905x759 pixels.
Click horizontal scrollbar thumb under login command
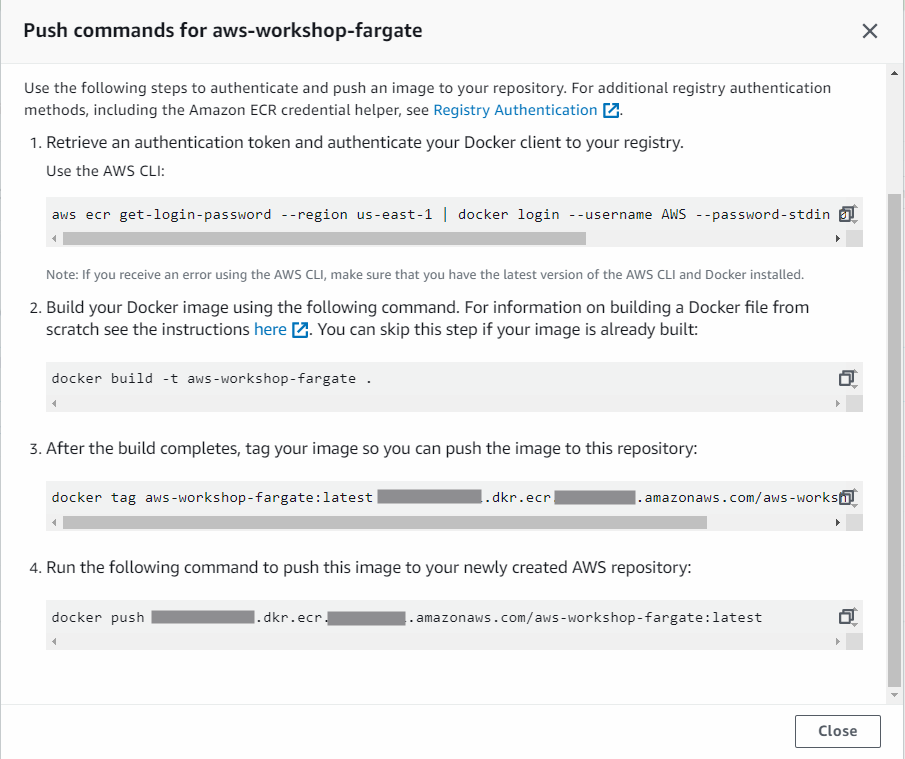click(324, 238)
